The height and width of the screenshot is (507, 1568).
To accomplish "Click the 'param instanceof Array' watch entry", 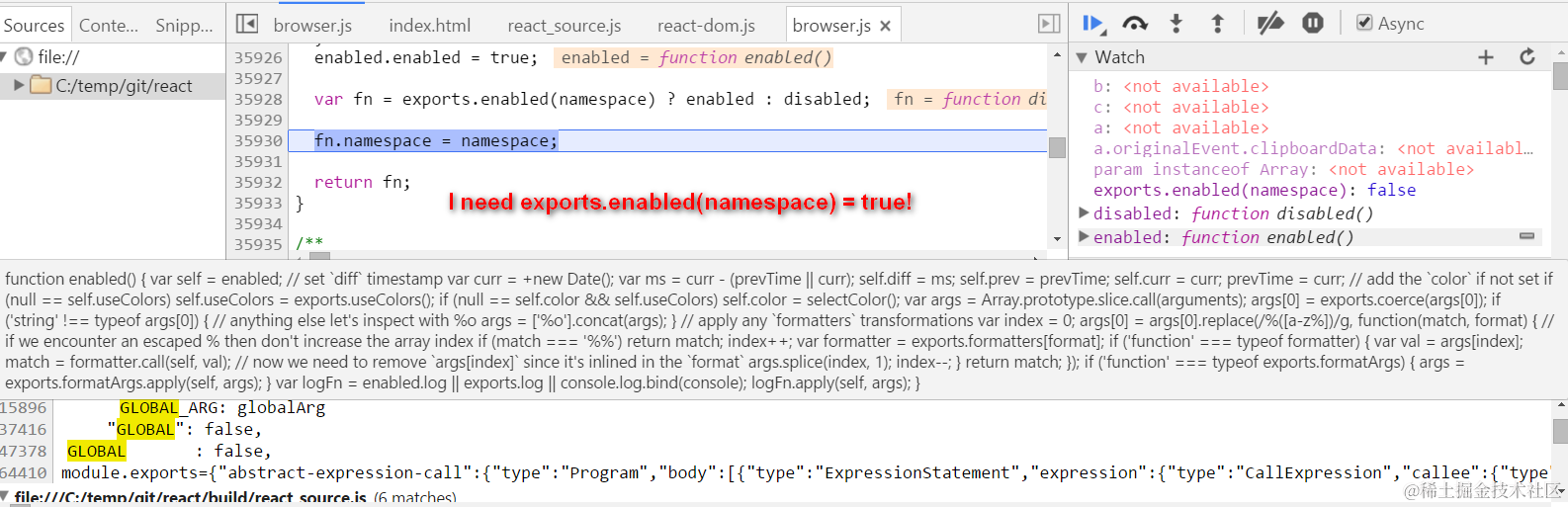I will pyautogui.click(x=1283, y=169).
